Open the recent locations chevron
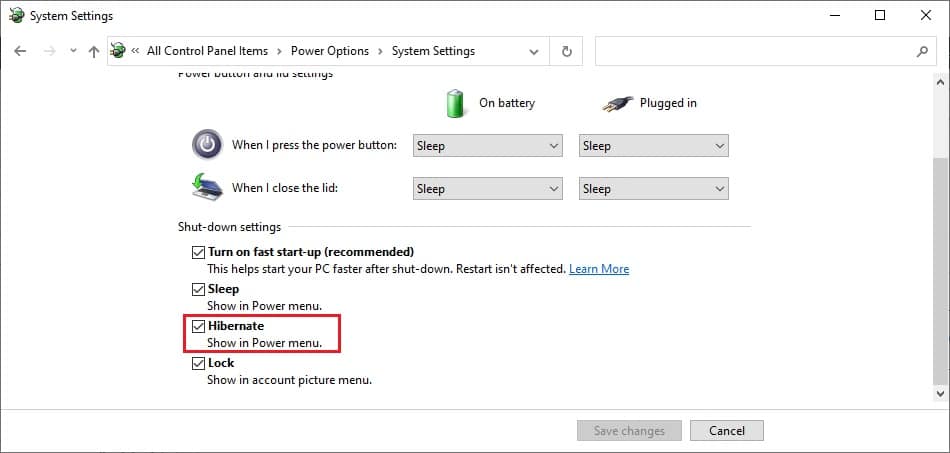Image resolution: width=950 pixels, height=453 pixels. pyautogui.click(x=72, y=51)
